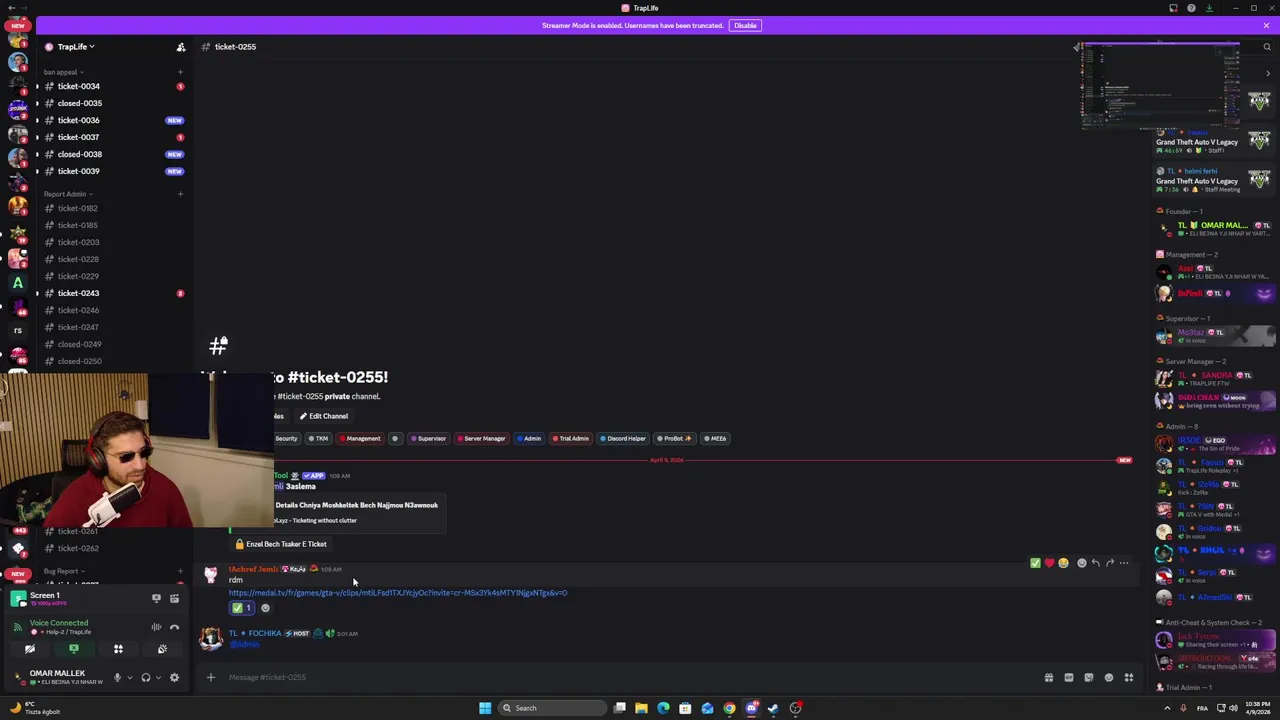Open the Windows Start menu
The image size is (1280, 720).
pos(485,708)
